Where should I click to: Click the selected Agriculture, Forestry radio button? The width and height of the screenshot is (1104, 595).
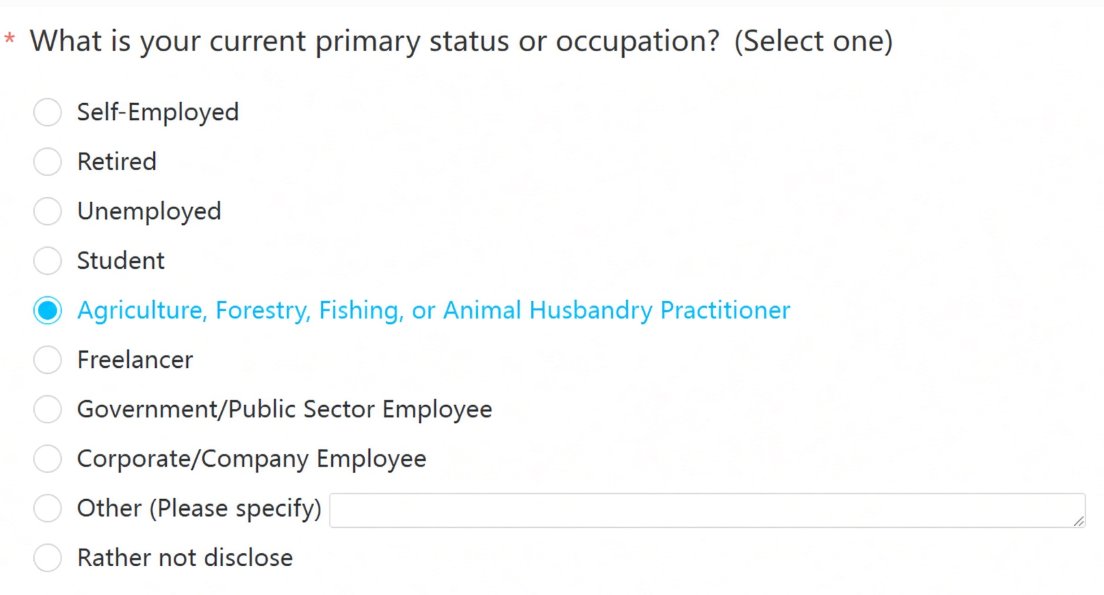tap(47, 311)
